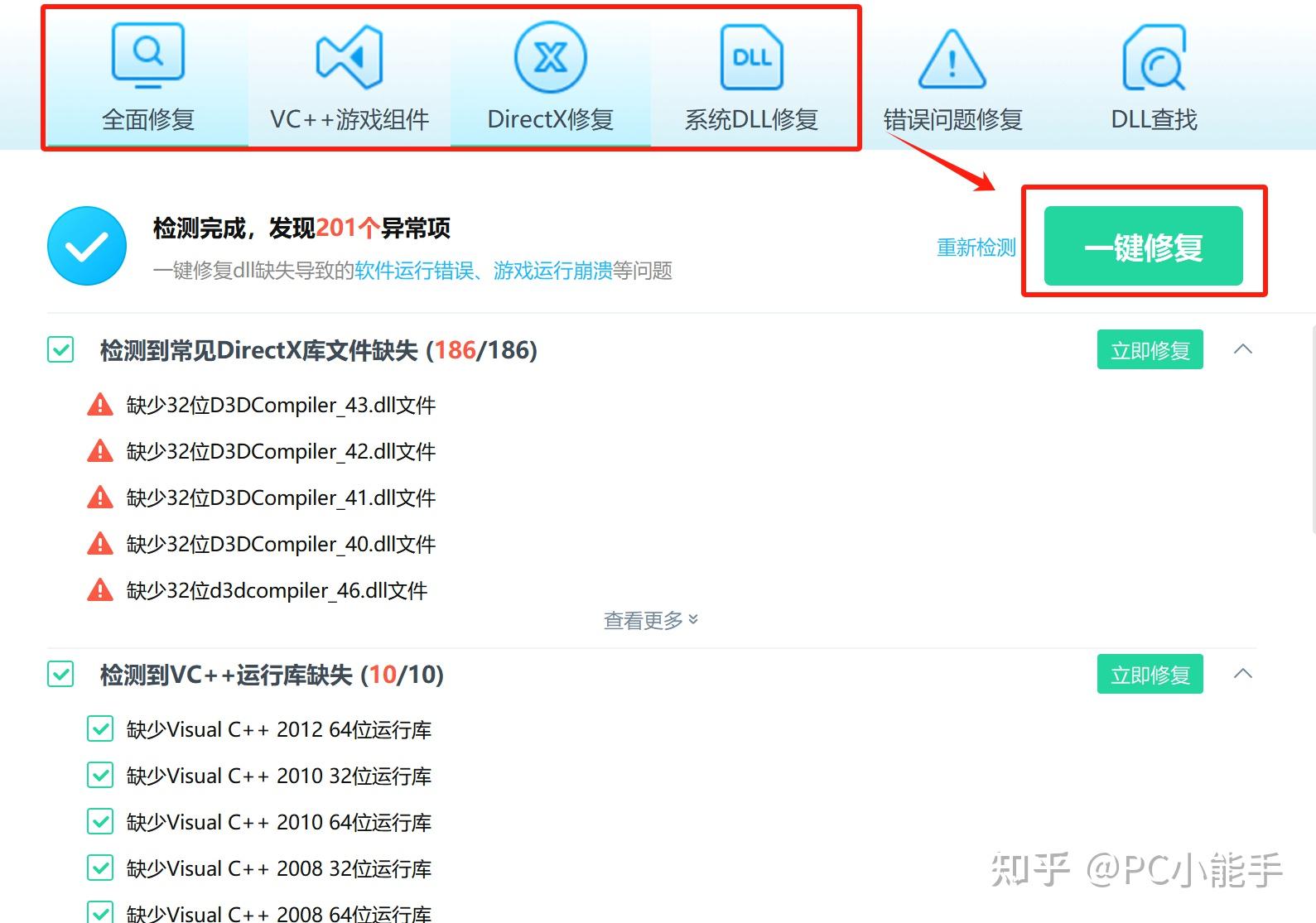This screenshot has width=1316, height=923.
Task: Switch to the DLL查找 tab label
Action: 1154,120
